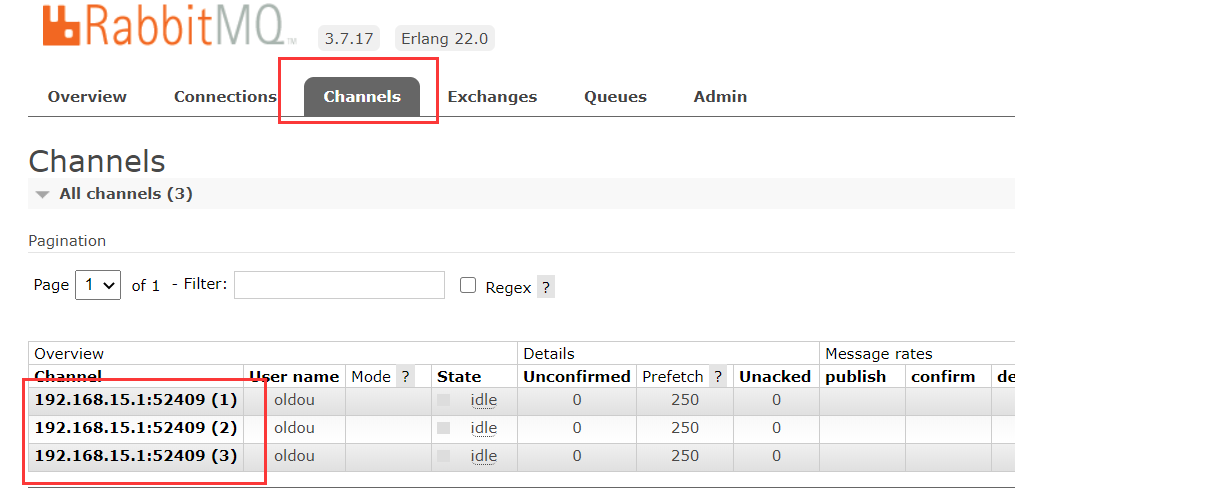Viewport: 1208px width, 497px height.
Task: Click idle state of channel (3)
Action: [484, 456]
